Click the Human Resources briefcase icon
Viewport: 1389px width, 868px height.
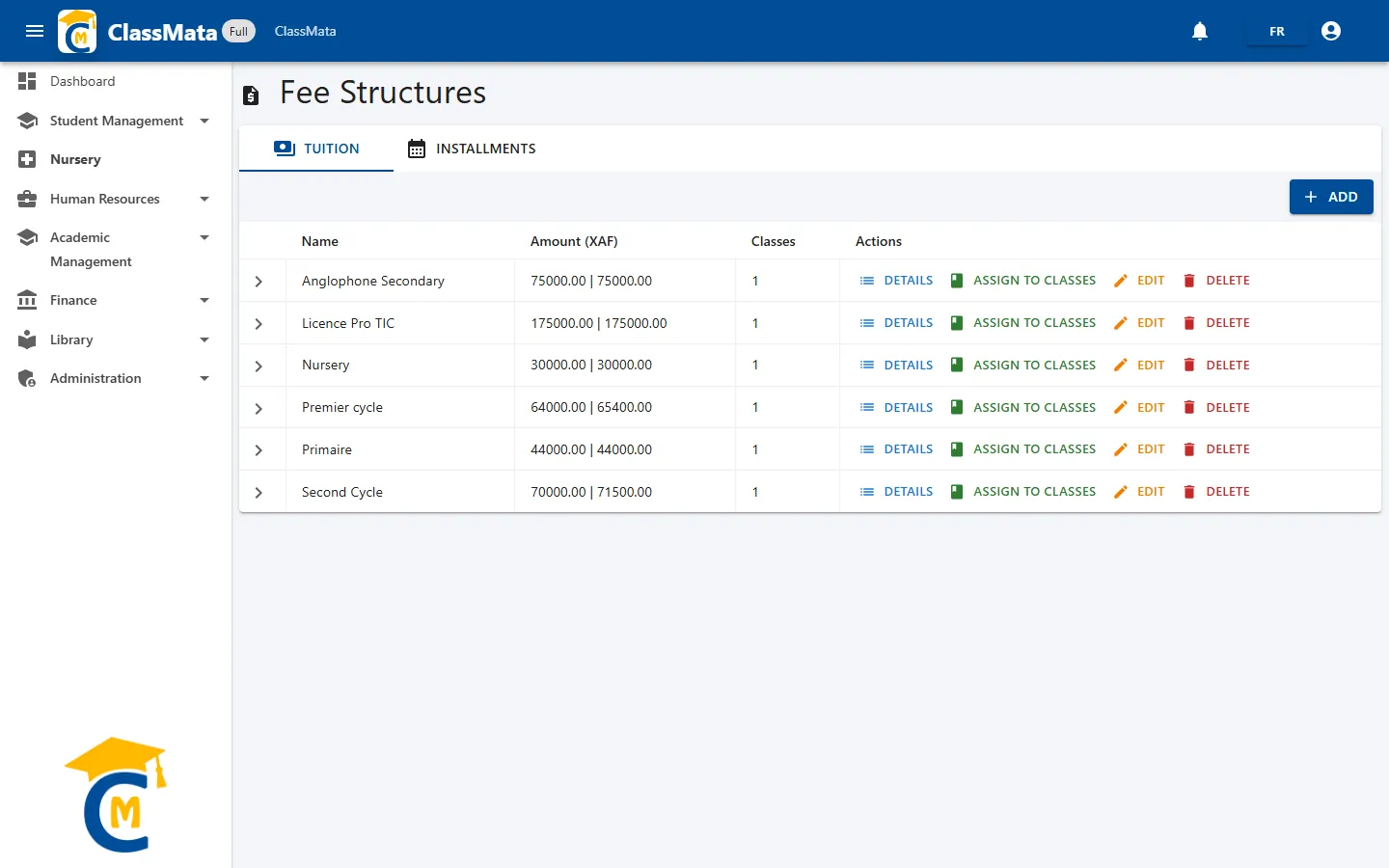[27, 199]
